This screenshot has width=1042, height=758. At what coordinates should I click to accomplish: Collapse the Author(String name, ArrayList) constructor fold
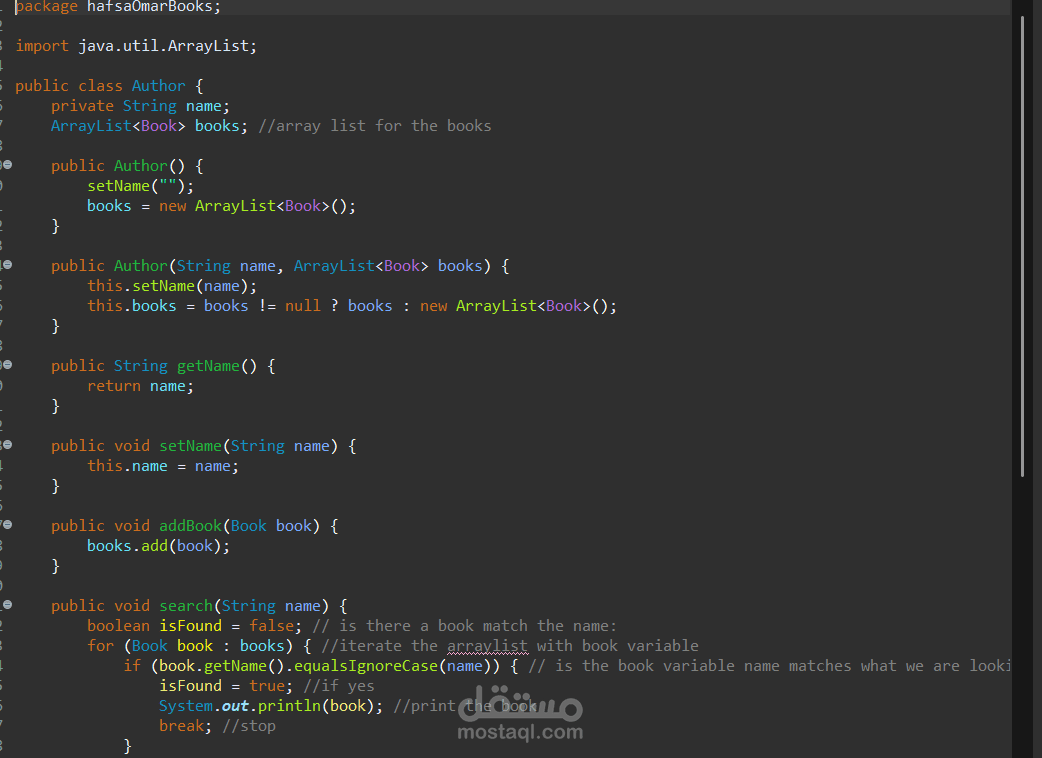(7, 265)
